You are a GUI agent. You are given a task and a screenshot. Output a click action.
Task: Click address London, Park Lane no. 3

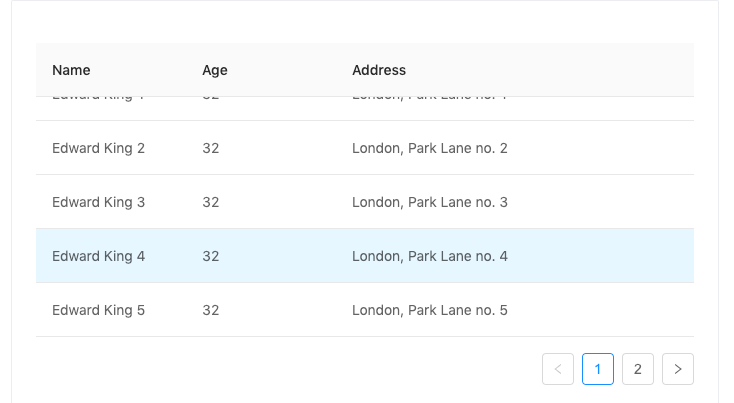pyautogui.click(x=430, y=202)
